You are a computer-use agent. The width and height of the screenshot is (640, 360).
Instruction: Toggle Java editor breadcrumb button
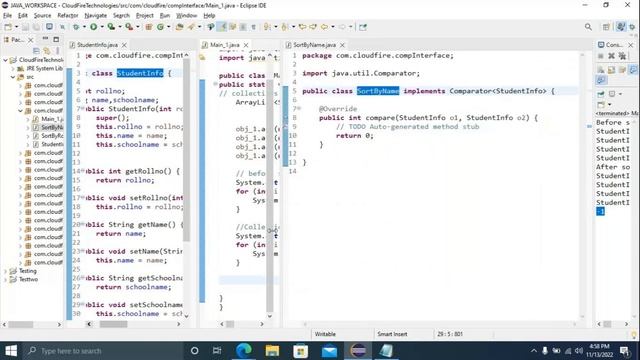[211, 27]
